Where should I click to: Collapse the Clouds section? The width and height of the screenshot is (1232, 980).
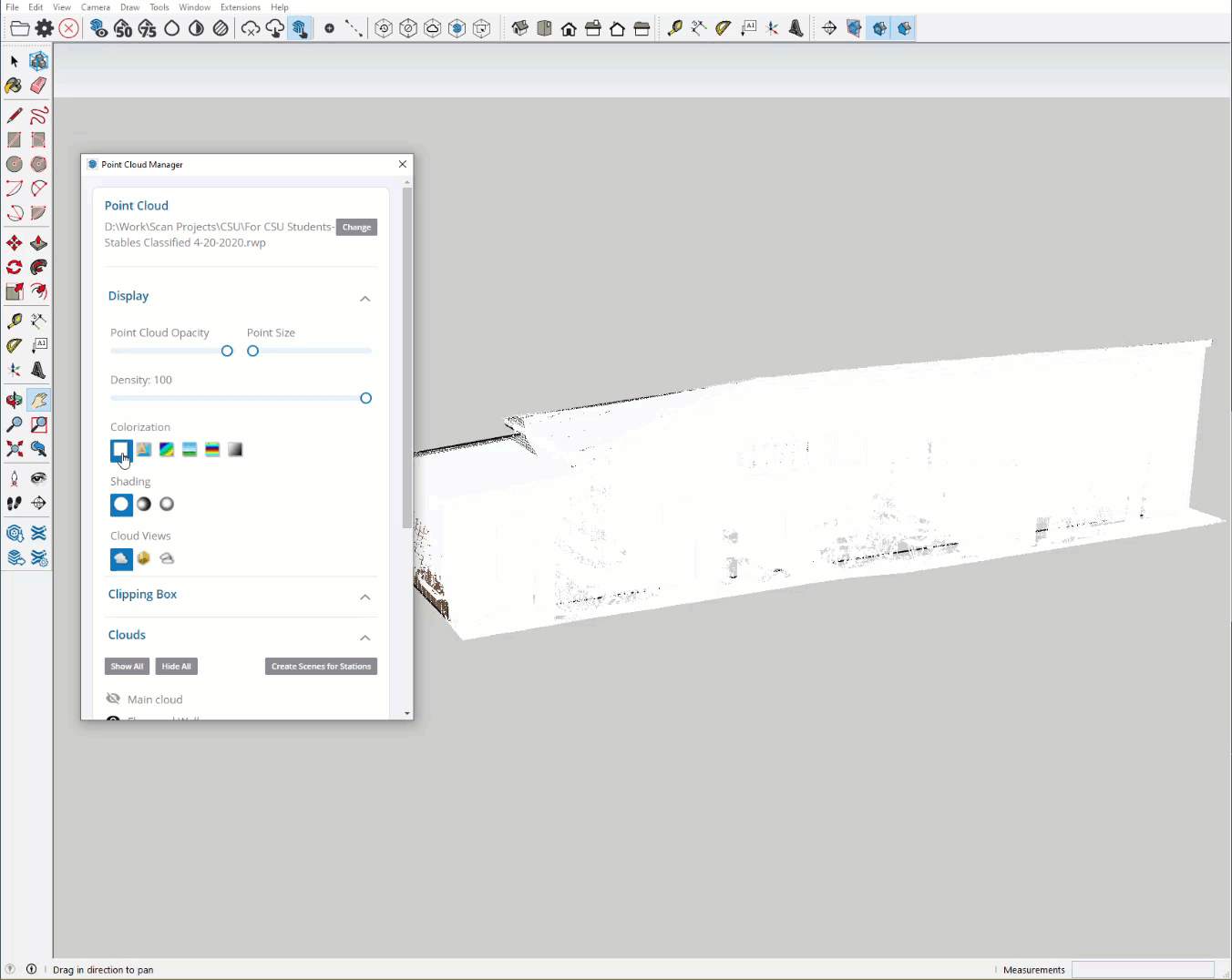(x=364, y=638)
